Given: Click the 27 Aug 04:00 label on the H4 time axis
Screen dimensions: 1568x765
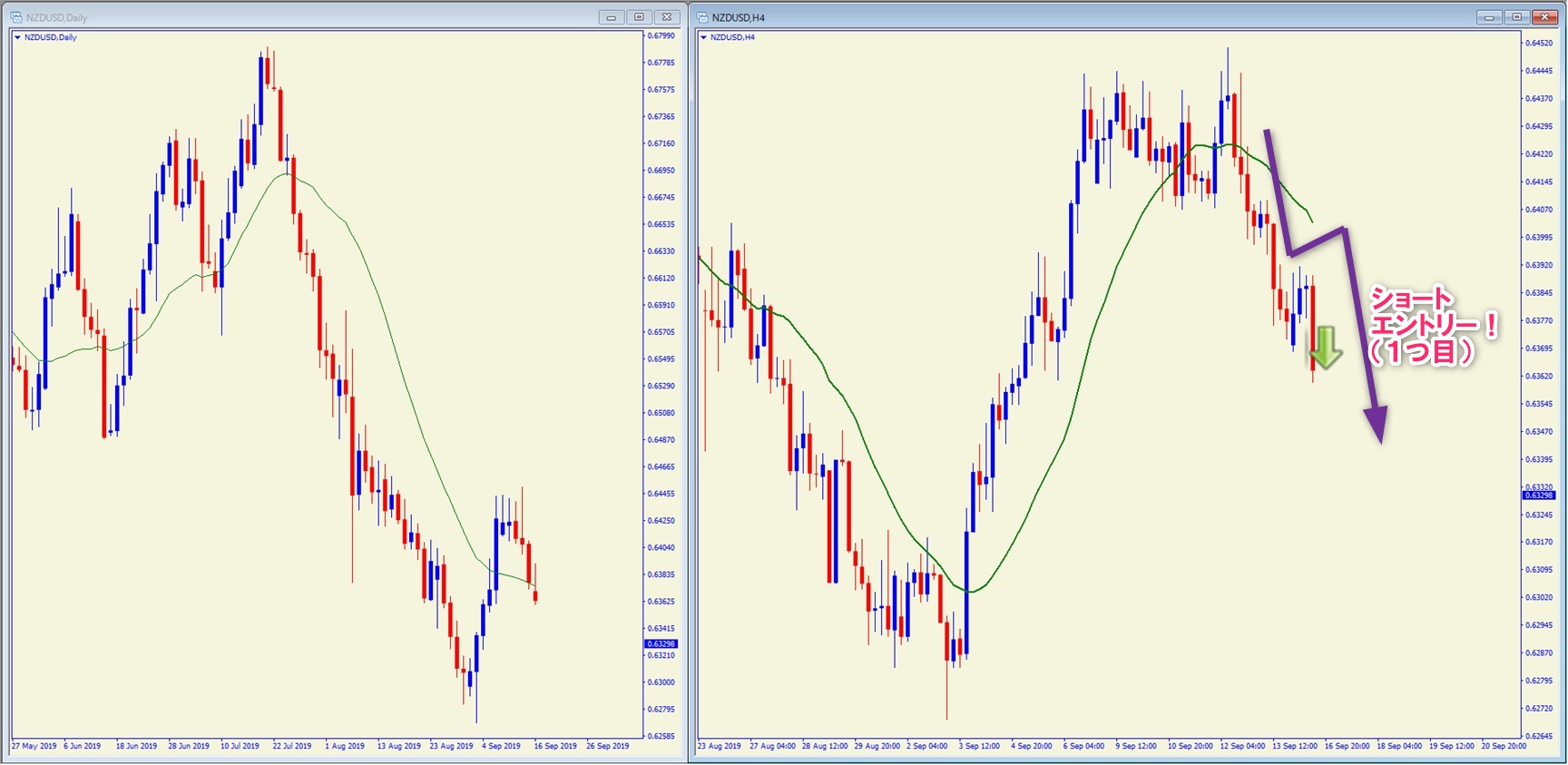Looking at the screenshot, I should (772, 746).
